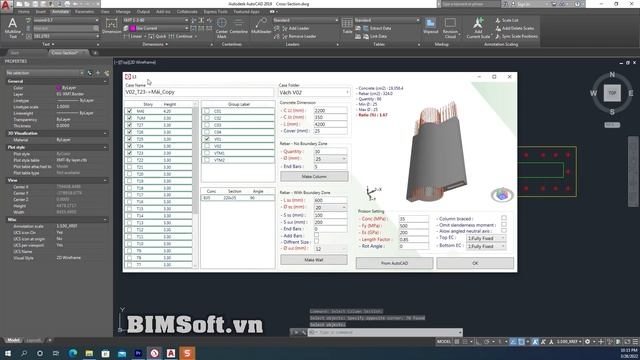Open the Manage ribbon tab
640x360 pixels.
click(x=123, y=12)
